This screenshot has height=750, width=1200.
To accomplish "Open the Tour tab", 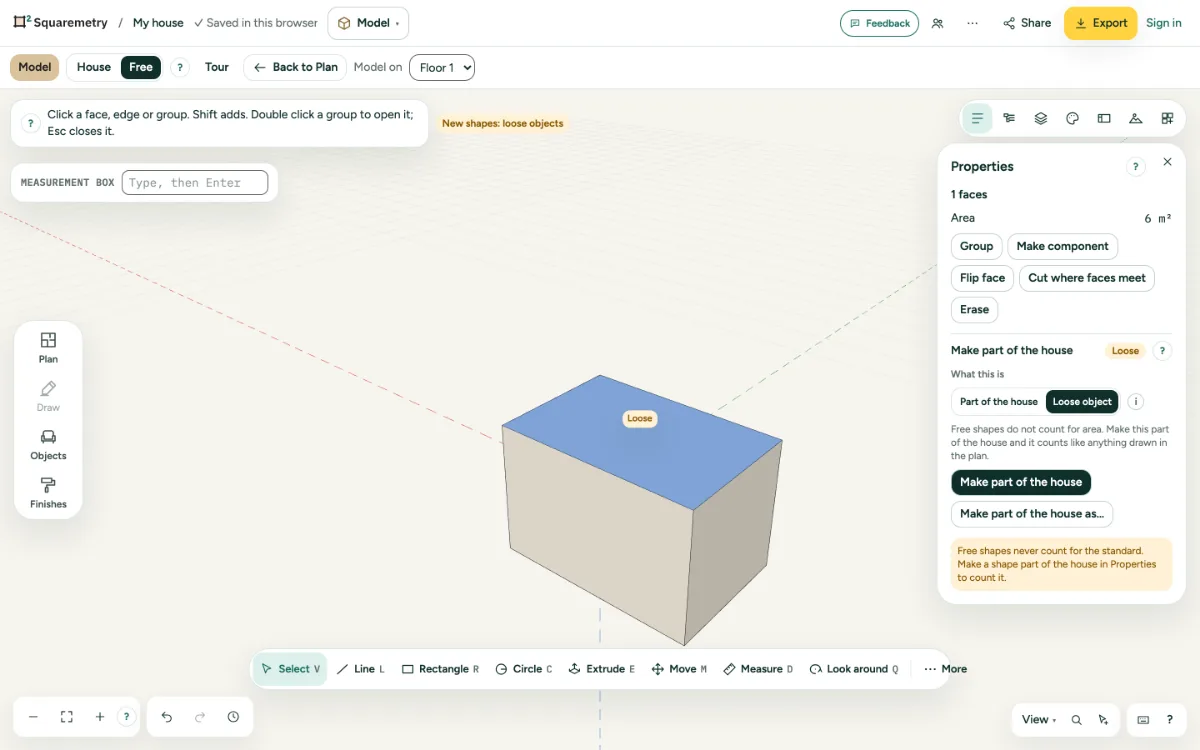I will (x=217, y=67).
